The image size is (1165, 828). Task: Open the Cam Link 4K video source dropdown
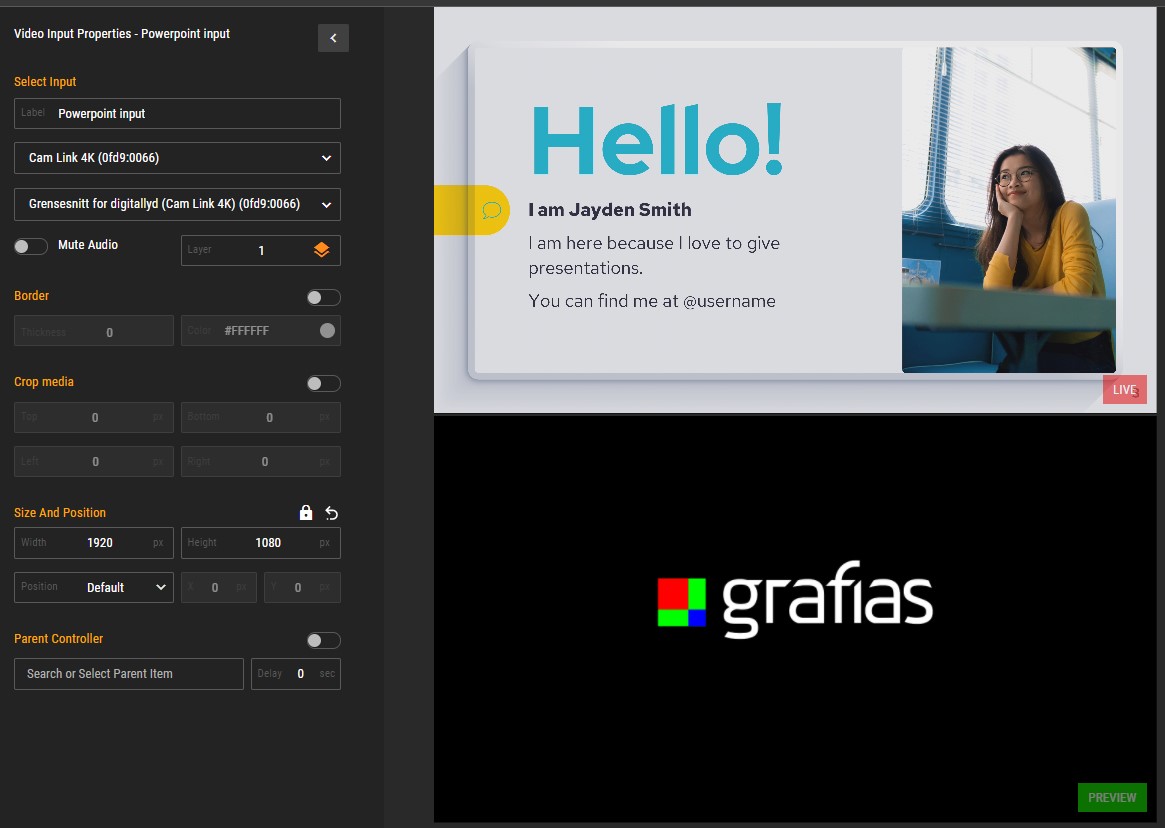pyautogui.click(x=178, y=158)
